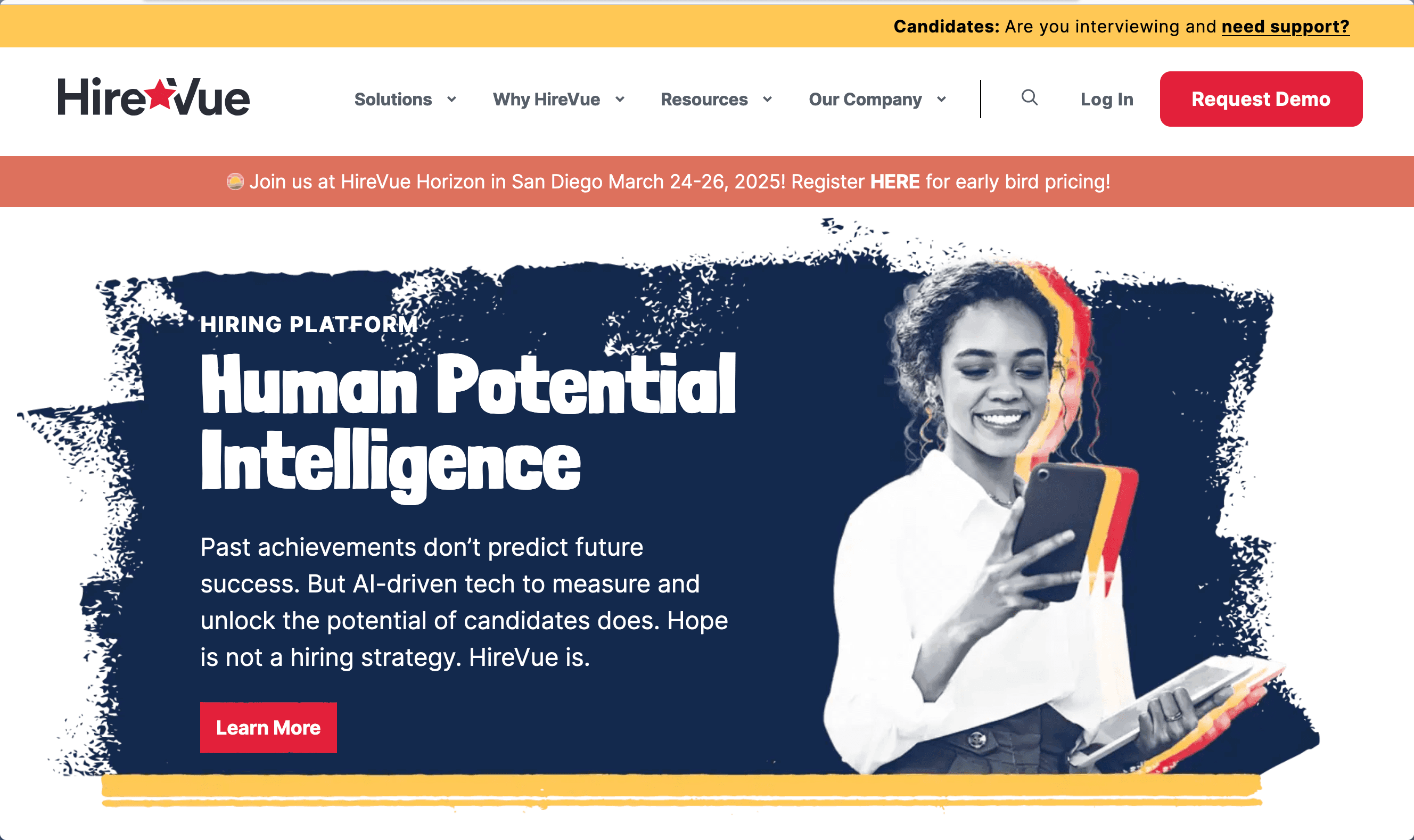Click the sunset emoji in the Horizon banner
Image resolution: width=1414 pixels, height=840 pixels.
point(235,182)
